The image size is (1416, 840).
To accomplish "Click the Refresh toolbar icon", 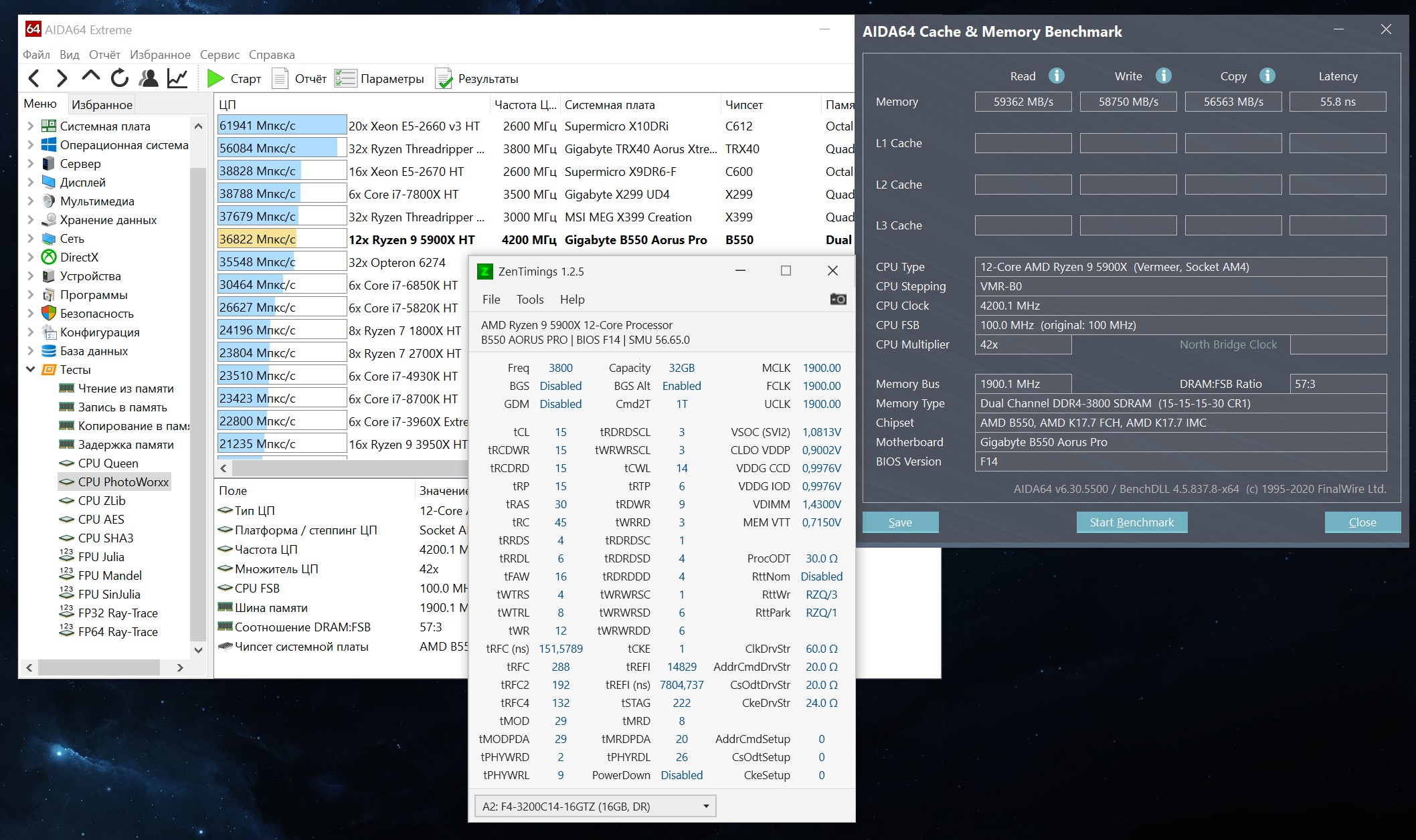I will pyautogui.click(x=120, y=78).
